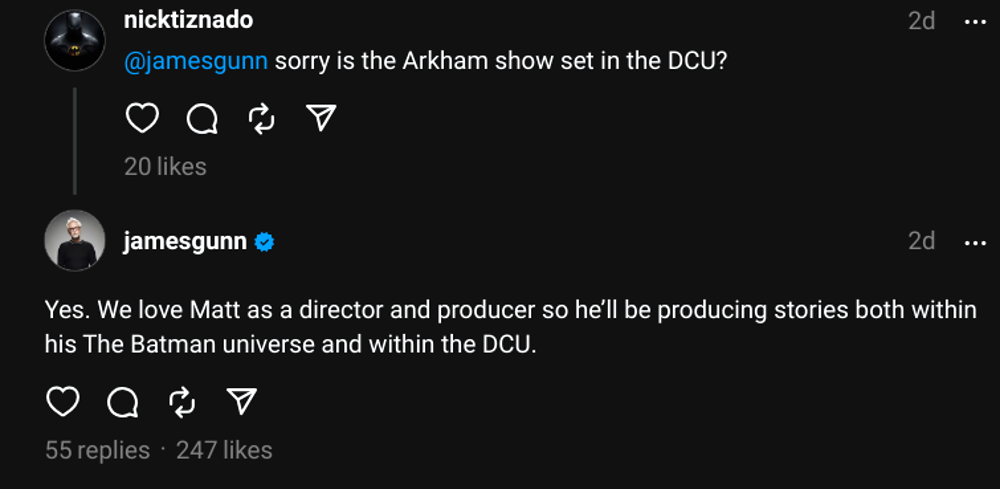Reply to nicktiznado's post via comment bubble

202,119
